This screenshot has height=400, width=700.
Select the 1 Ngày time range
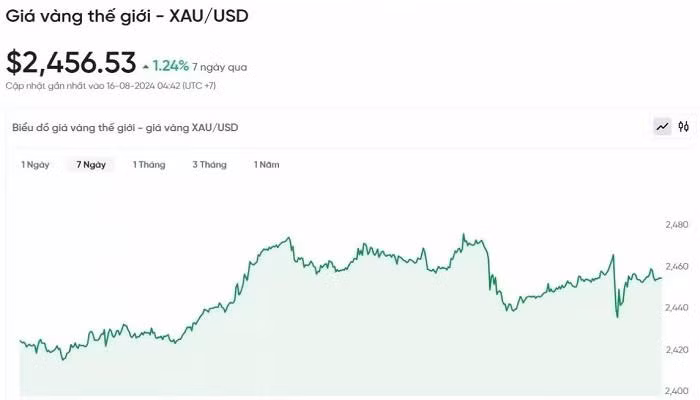coord(35,164)
